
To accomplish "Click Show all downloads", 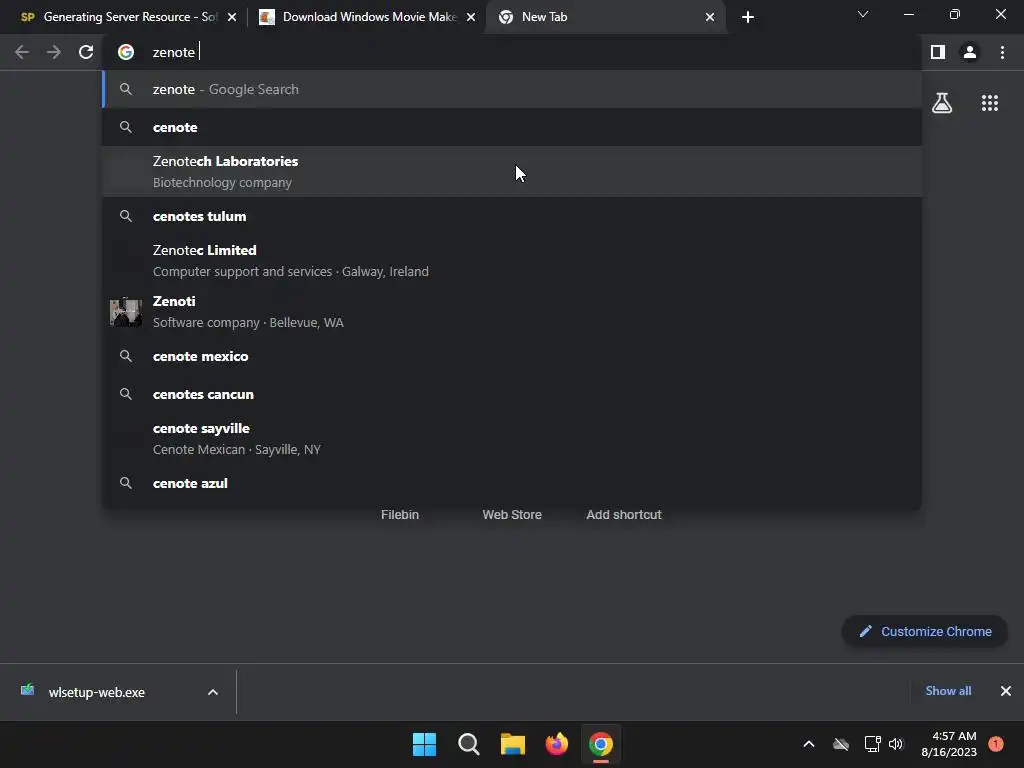I will (x=948, y=691).
